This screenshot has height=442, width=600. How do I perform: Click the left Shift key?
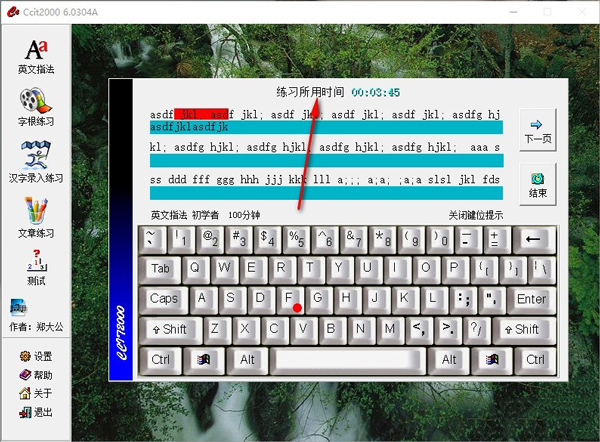tap(170, 330)
